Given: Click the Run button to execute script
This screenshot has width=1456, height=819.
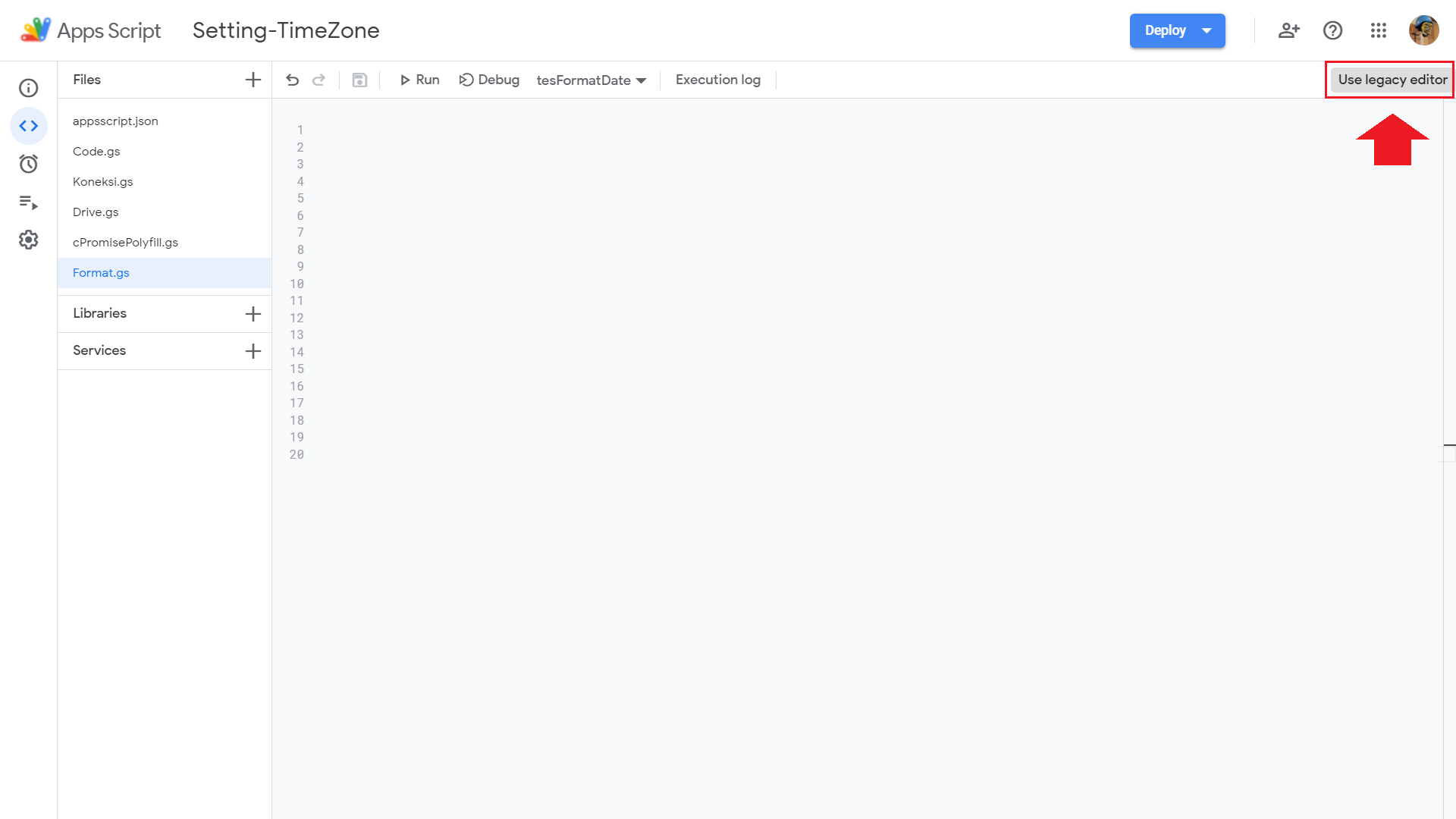Looking at the screenshot, I should 419,79.
